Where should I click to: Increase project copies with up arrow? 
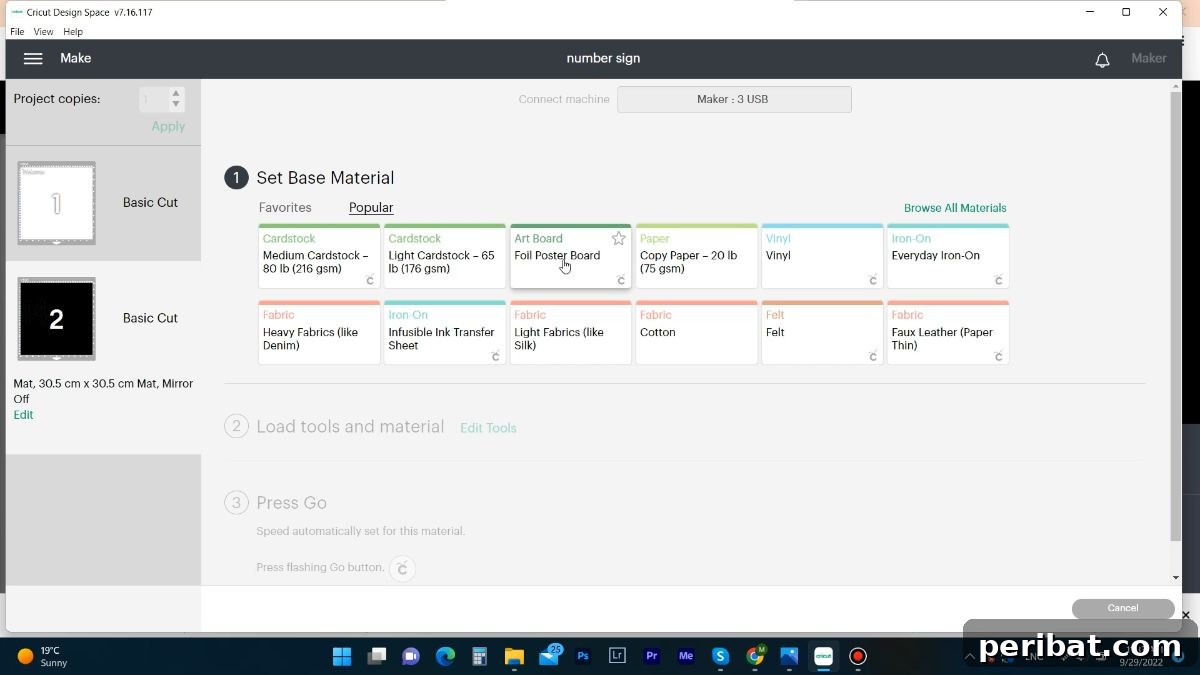tap(176, 93)
